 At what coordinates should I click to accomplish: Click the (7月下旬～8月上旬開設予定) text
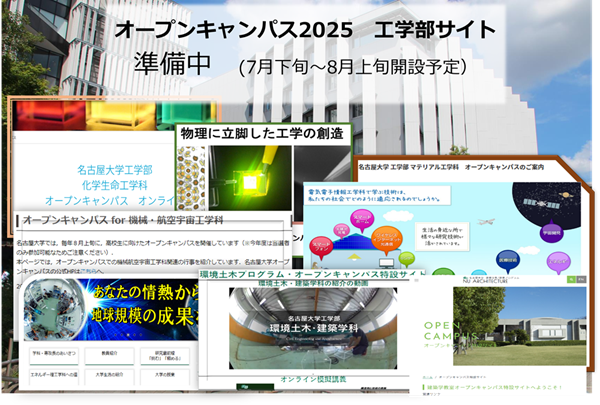[x=353, y=67]
